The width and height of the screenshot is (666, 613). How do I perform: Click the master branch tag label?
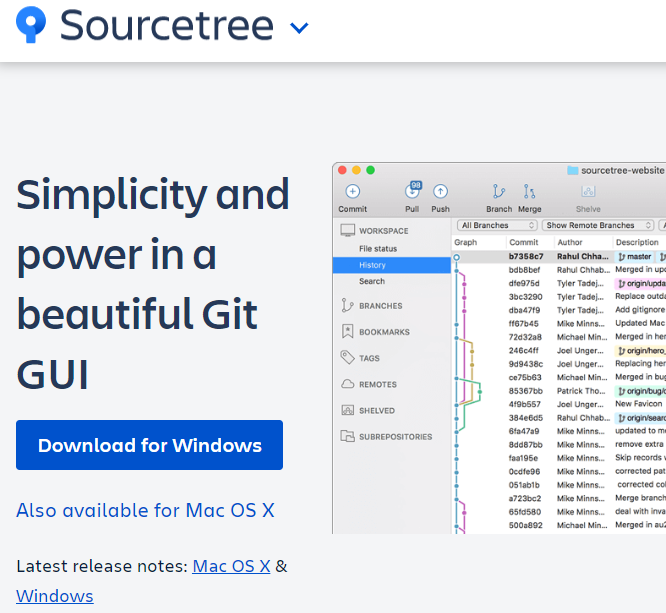[x=635, y=257]
